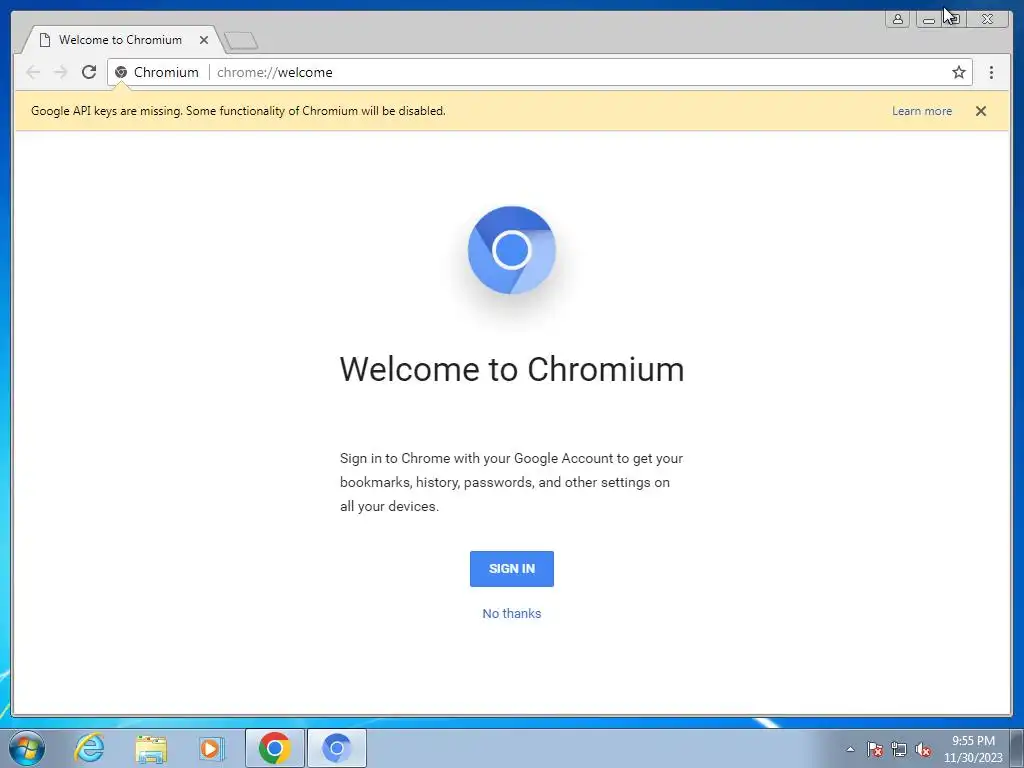Go back with the back arrow
This screenshot has width=1024, height=768.
(33, 72)
